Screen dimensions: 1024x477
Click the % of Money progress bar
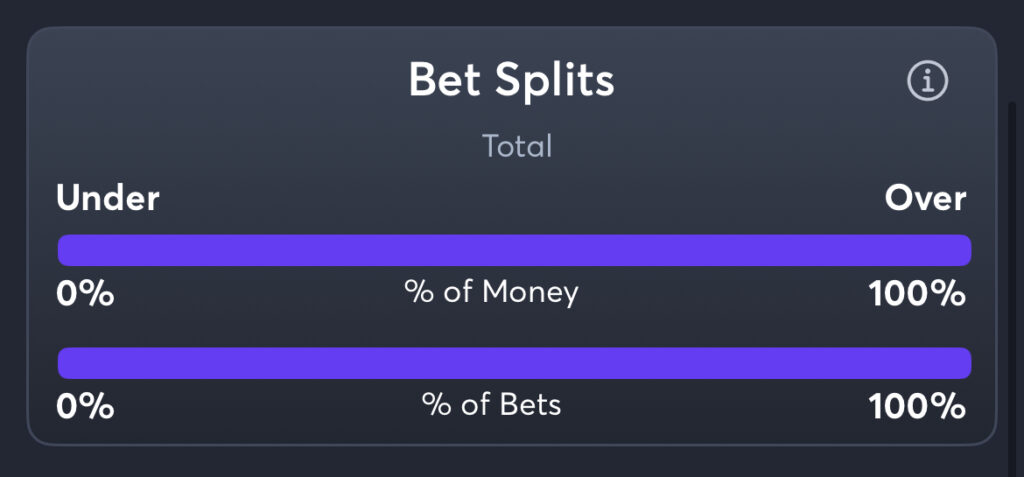coord(515,250)
